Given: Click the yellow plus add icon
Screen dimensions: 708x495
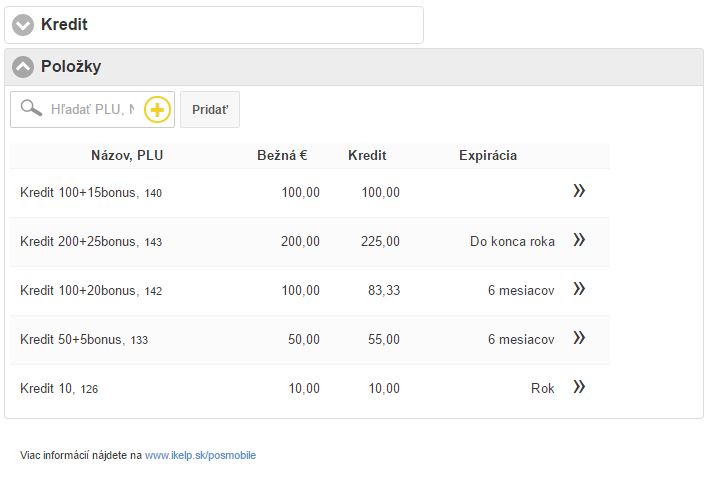Looking at the screenshot, I should pyautogui.click(x=158, y=110).
